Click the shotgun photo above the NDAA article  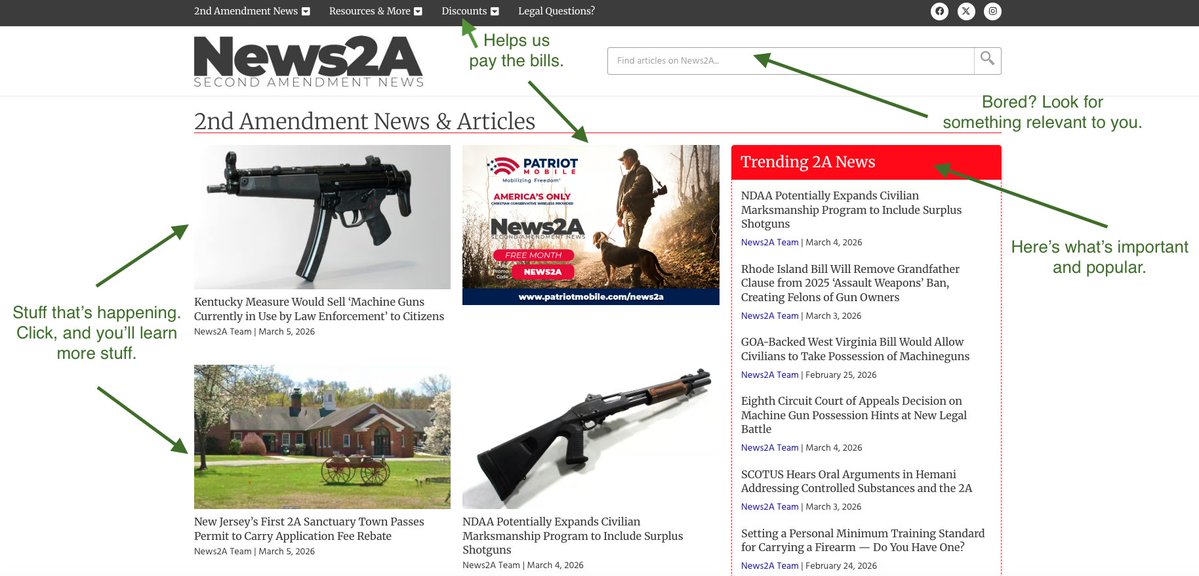point(589,437)
